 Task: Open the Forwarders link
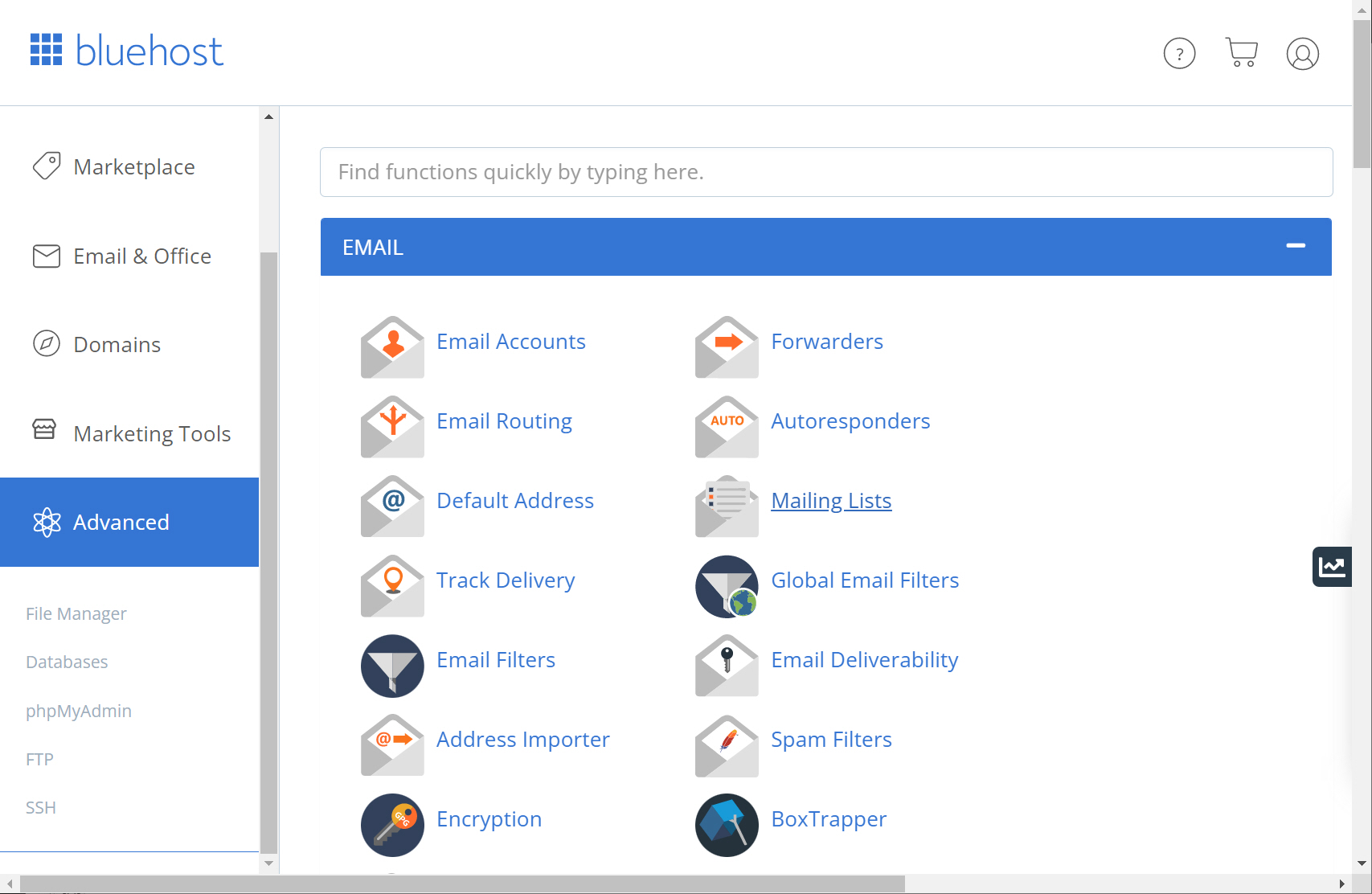pos(827,341)
